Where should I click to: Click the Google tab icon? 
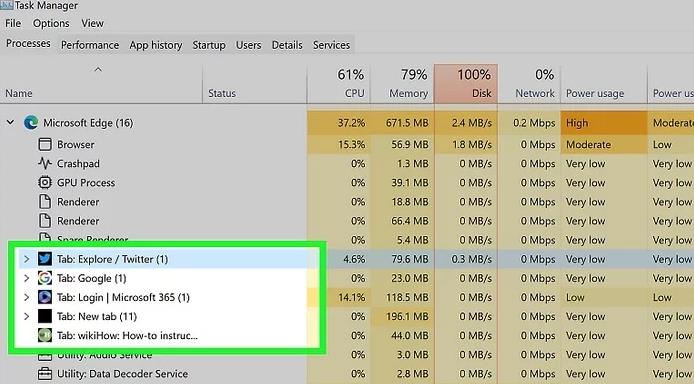[45, 278]
